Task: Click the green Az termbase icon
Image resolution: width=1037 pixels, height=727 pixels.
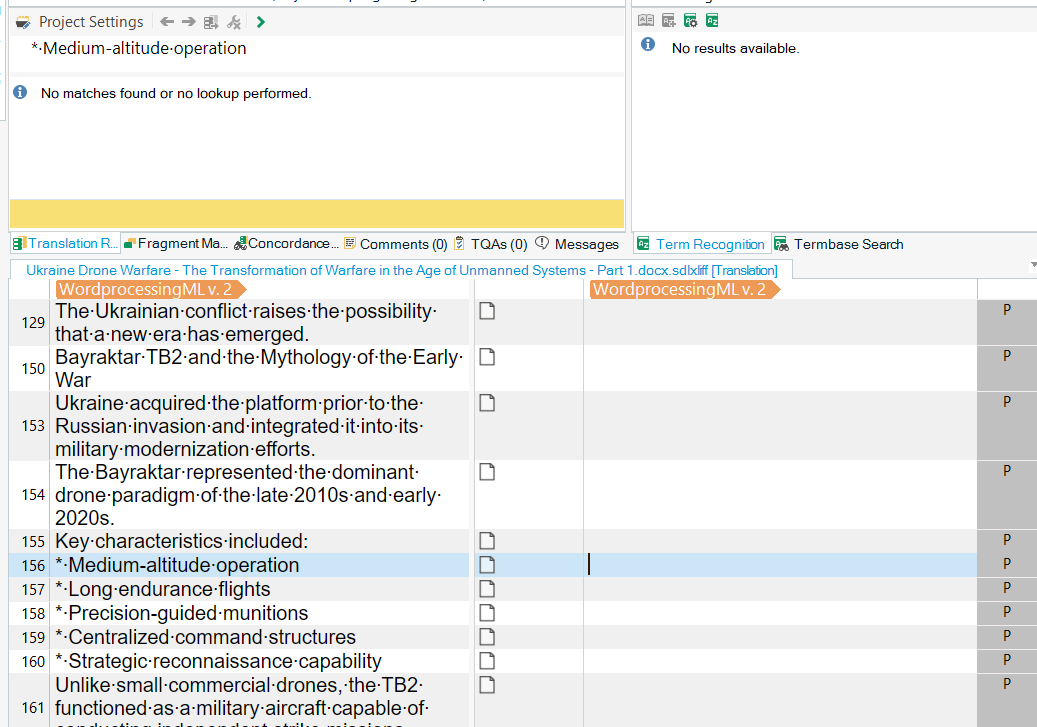Action: pos(712,21)
